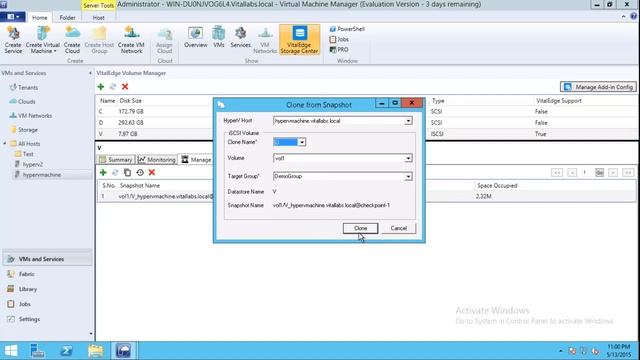This screenshot has height=360, width=640.
Task: Refresh the snapshot list
Action: pyautogui.click(x=115, y=173)
